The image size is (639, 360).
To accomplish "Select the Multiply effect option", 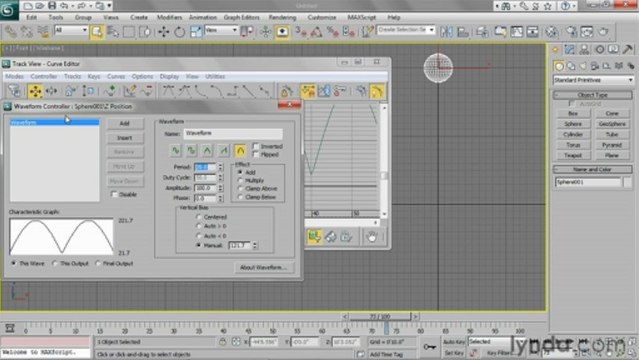I will [240, 180].
